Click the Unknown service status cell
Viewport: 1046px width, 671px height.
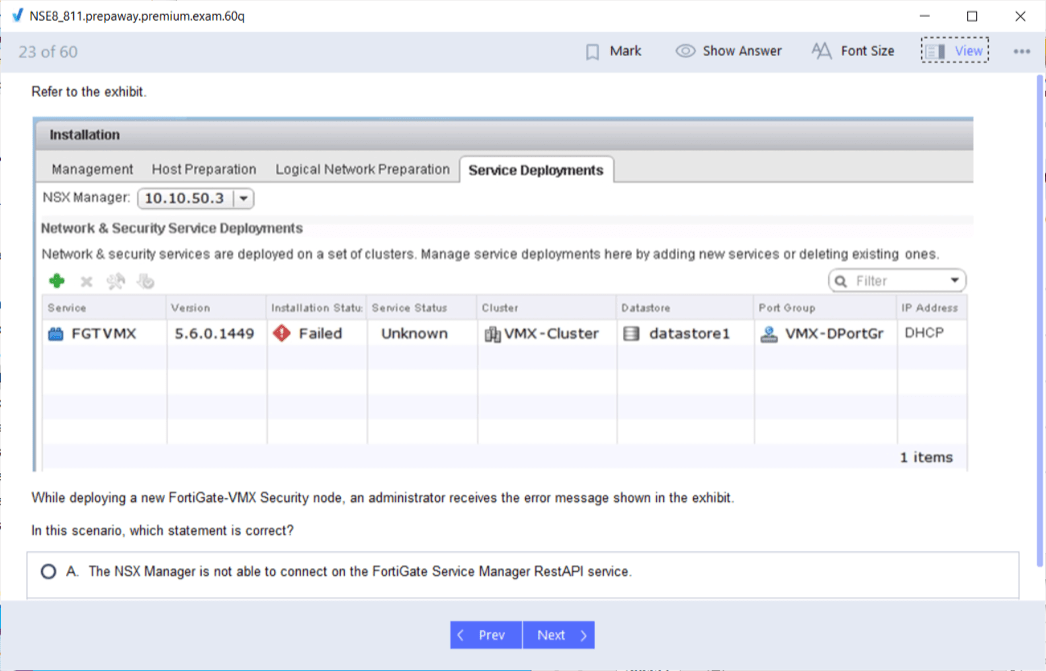click(x=414, y=333)
